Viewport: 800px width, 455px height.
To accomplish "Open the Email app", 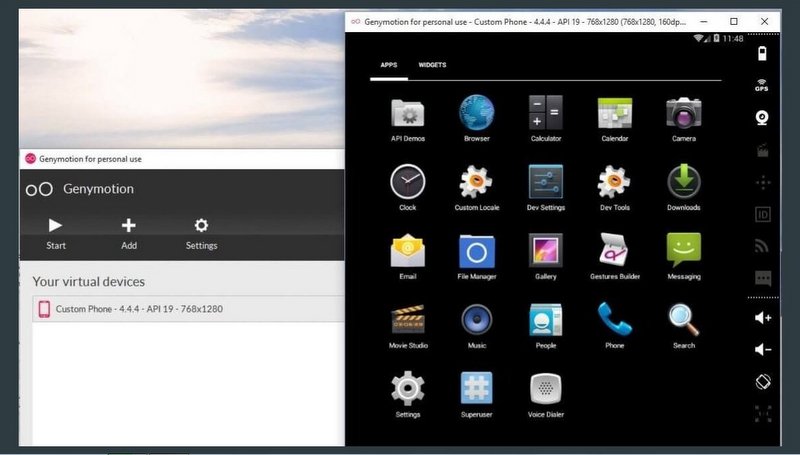I will 408,256.
